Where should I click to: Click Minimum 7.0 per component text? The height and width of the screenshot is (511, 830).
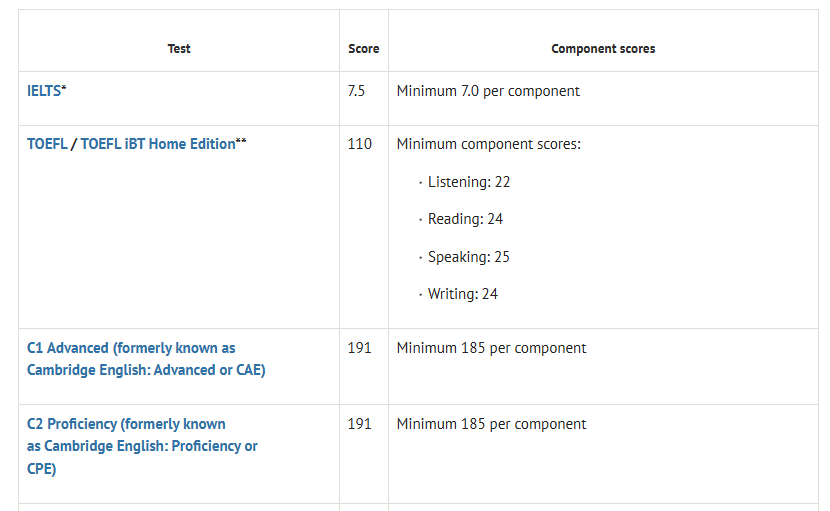coord(488,91)
